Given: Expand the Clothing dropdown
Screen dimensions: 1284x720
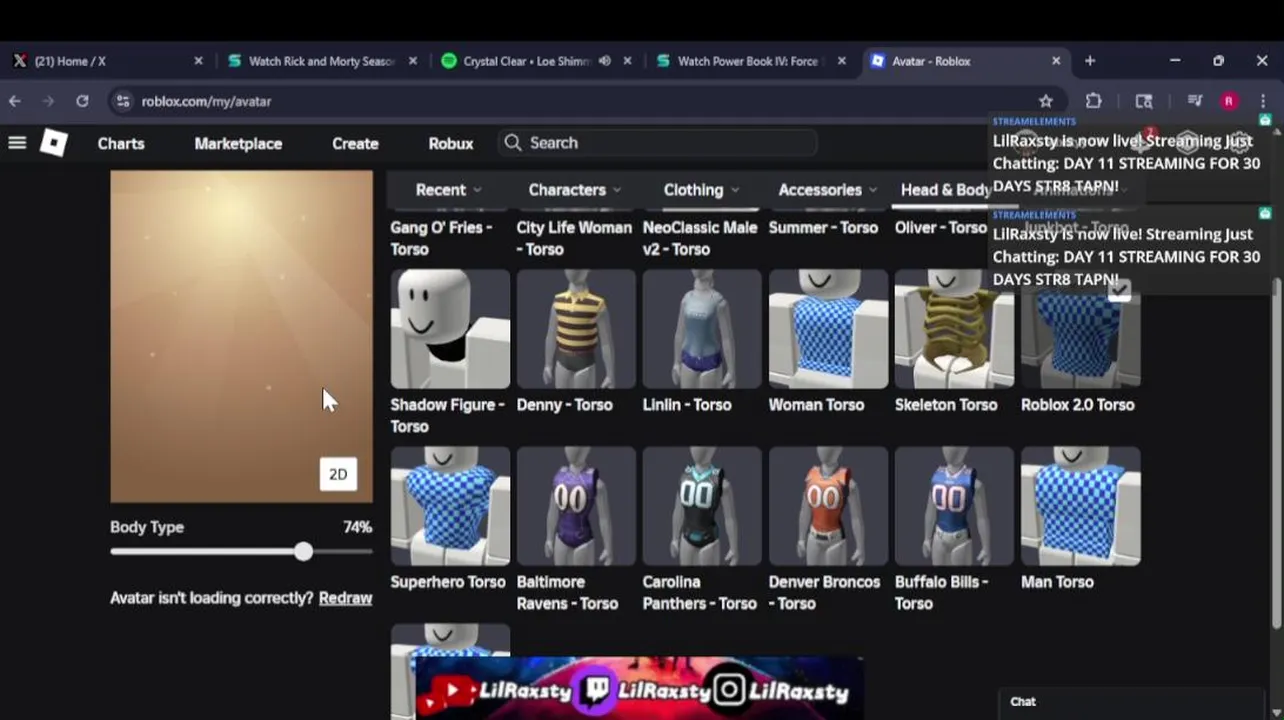Looking at the screenshot, I should (702, 190).
